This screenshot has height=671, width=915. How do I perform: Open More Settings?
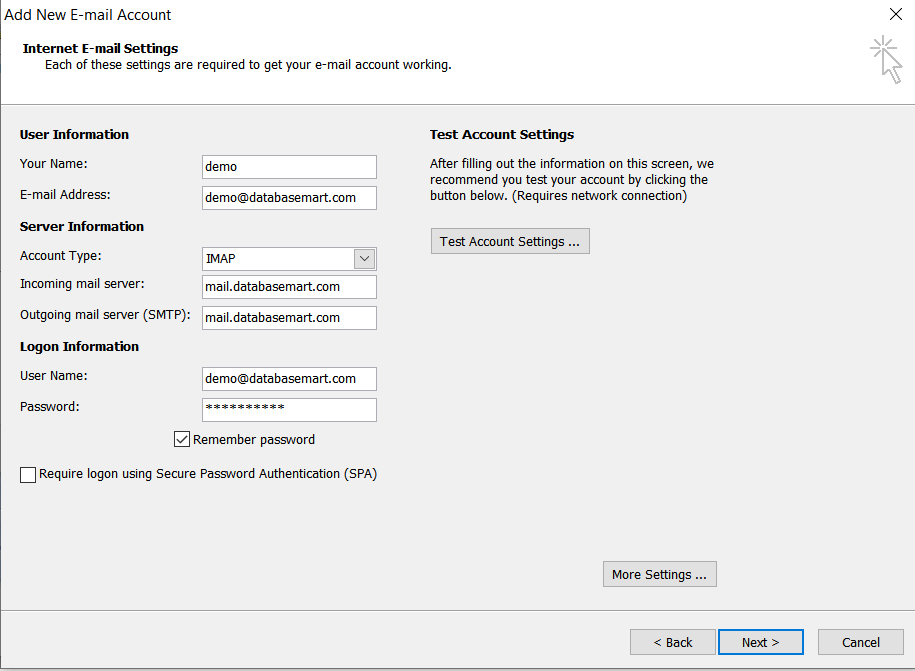pyautogui.click(x=659, y=573)
